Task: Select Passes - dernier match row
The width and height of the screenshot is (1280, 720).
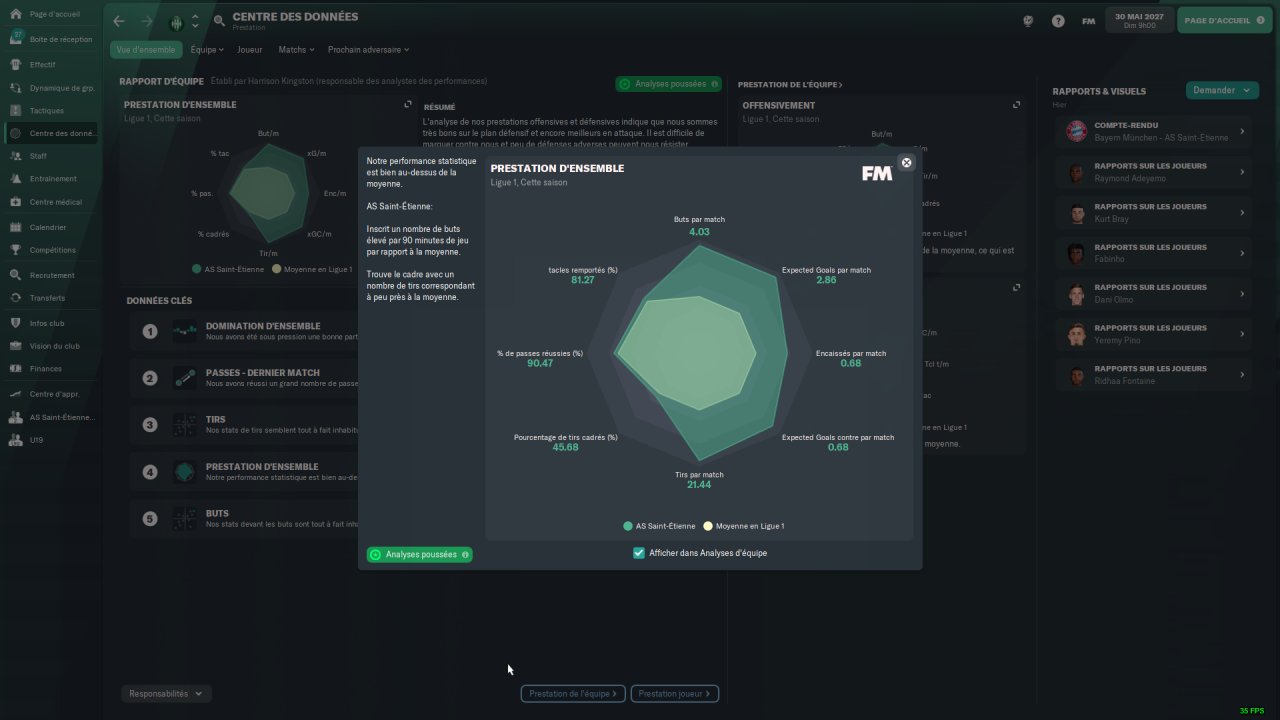Action: [x=245, y=378]
